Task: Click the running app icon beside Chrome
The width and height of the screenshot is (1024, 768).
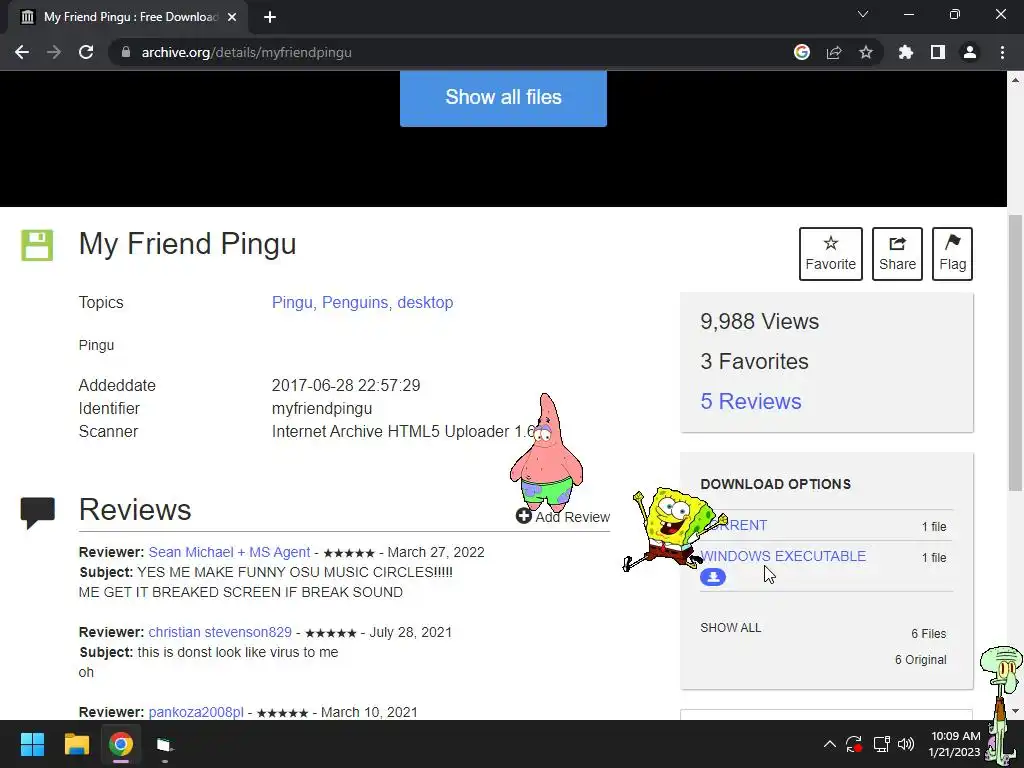Action: pos(165,744)
